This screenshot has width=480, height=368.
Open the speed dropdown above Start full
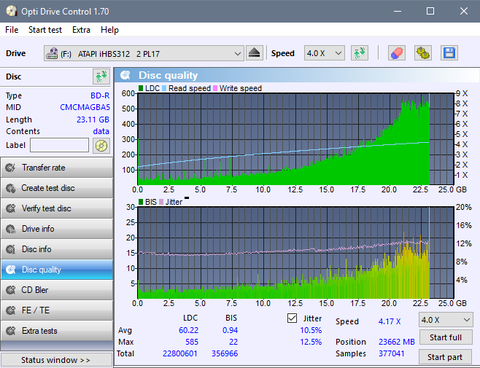pos(446,320)
